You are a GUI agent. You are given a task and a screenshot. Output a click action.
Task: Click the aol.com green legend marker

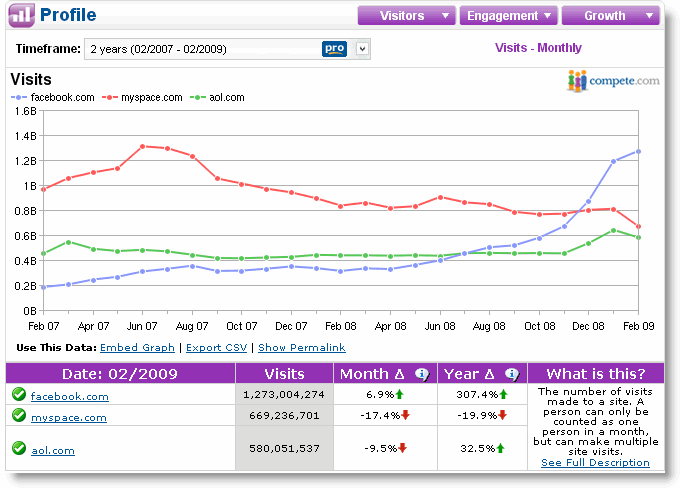pyautogui.click(x=198, y=97)
